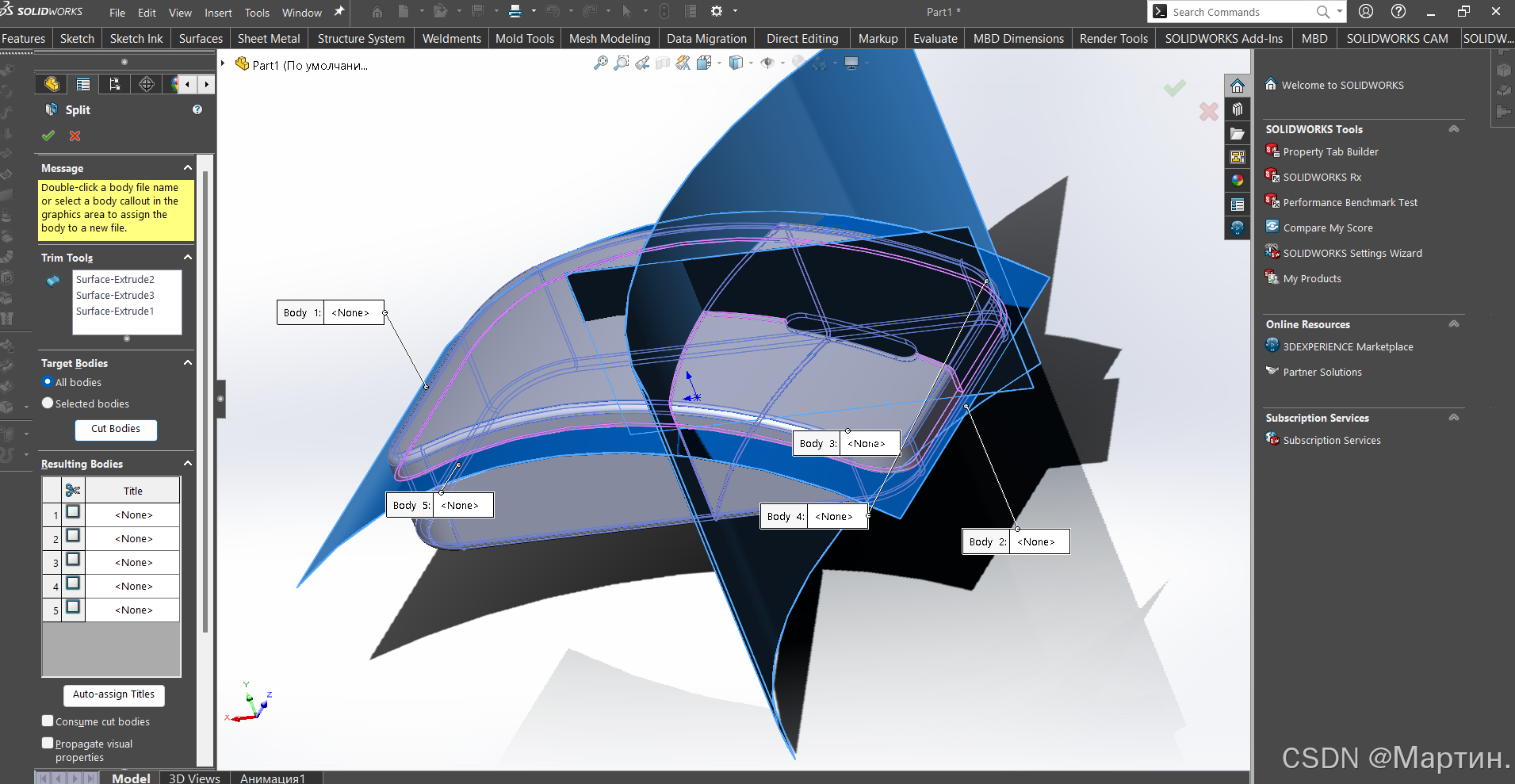
Task: Click the pin icon next to Window menu
Action: point(339,12)
